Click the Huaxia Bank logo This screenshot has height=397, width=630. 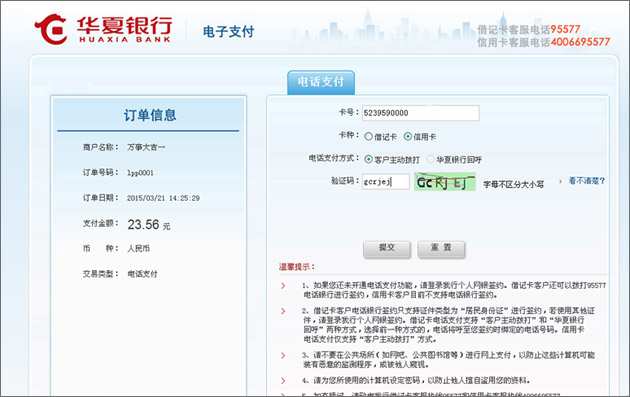pyautogui.click(x=104, y=29)
